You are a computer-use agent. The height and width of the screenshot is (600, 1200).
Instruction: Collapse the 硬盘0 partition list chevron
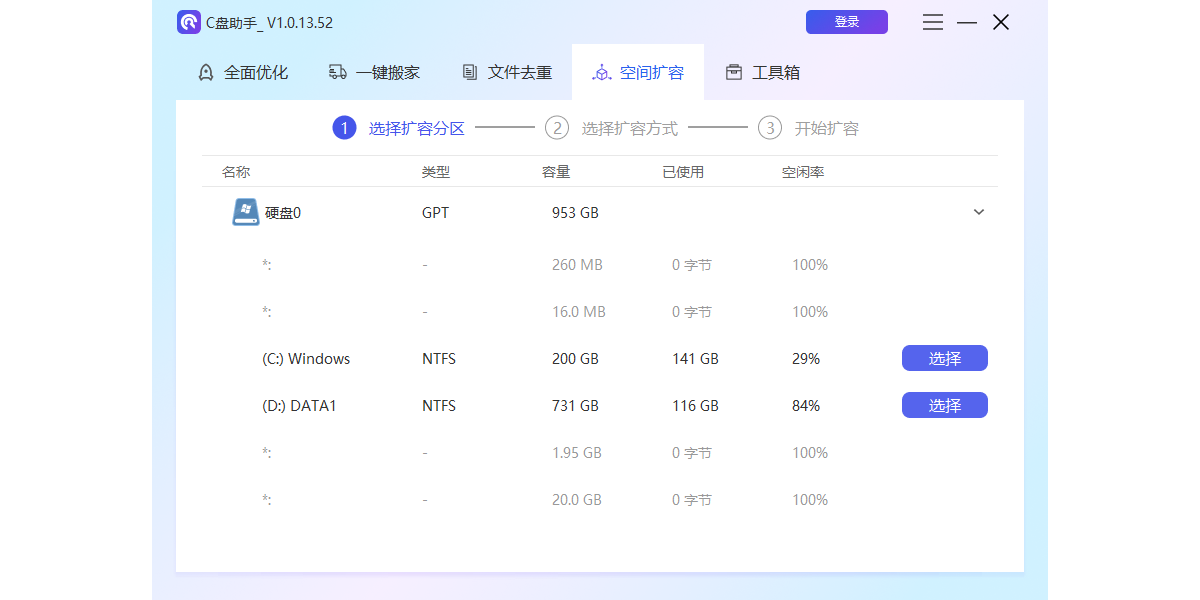tap(979, 212)
